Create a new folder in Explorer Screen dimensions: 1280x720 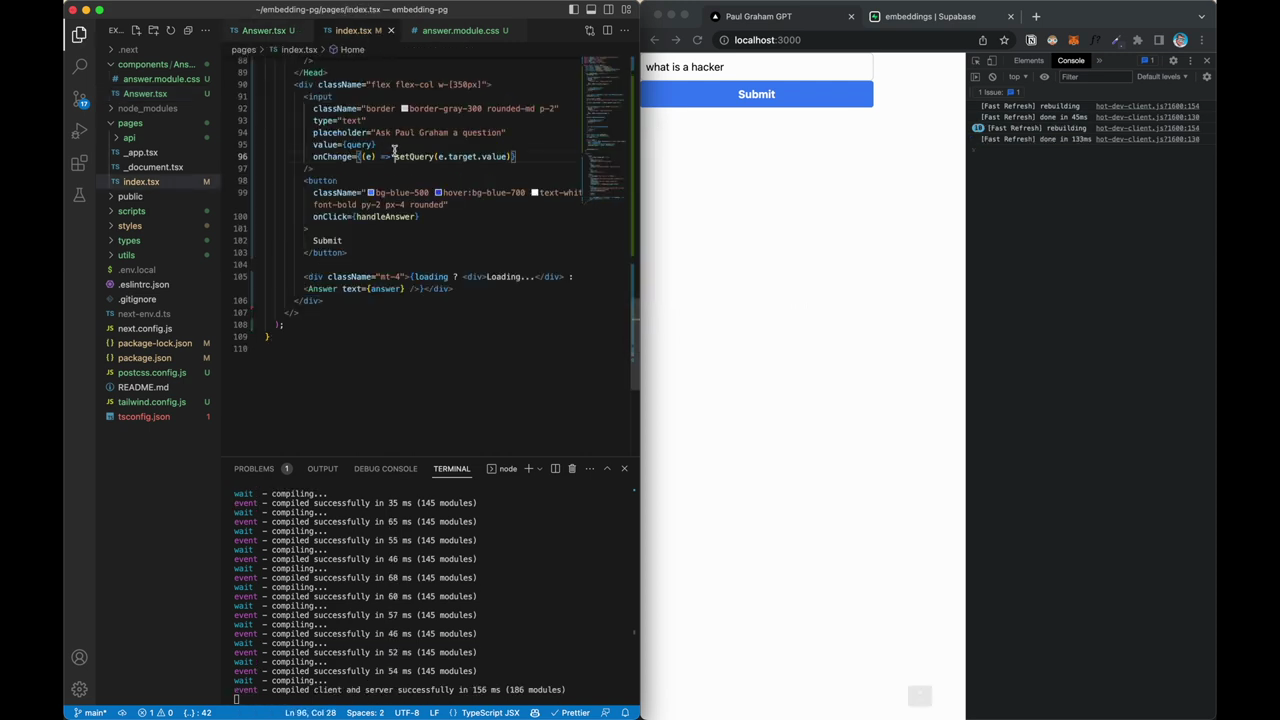pos(153,30)
